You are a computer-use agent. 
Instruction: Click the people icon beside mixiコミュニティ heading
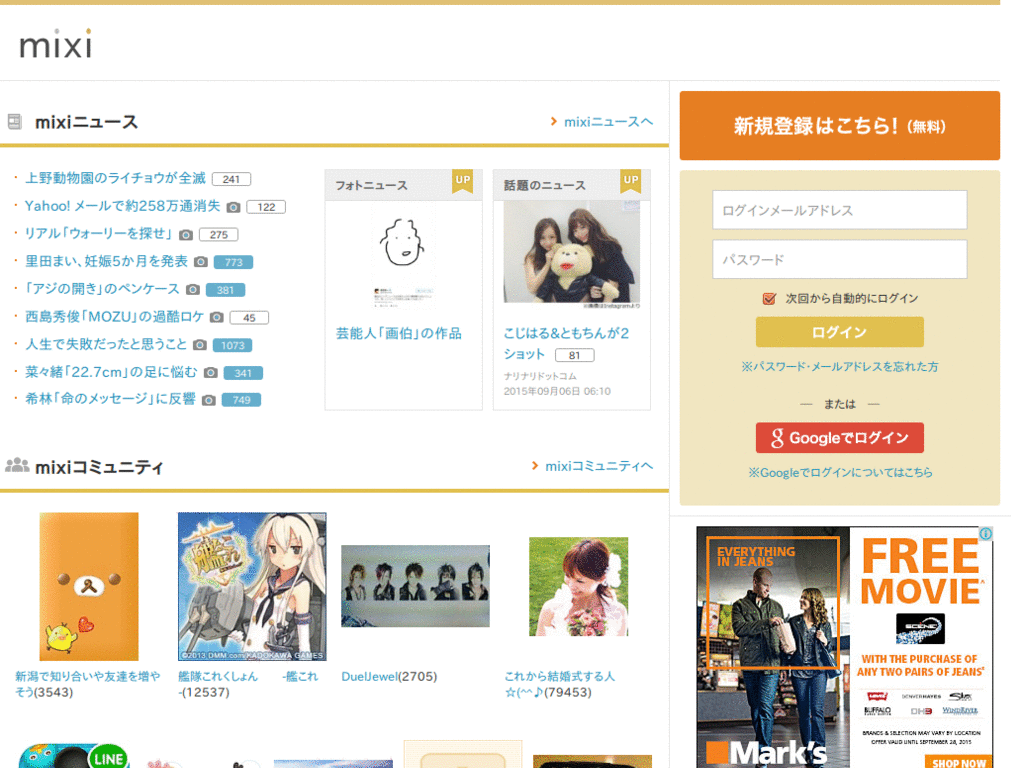[17, 466]
